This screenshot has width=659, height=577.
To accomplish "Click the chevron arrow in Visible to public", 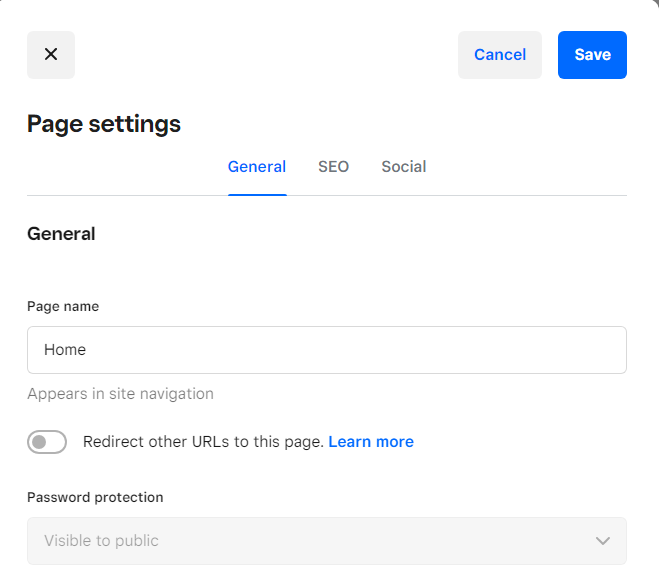I will pos(603,541).
